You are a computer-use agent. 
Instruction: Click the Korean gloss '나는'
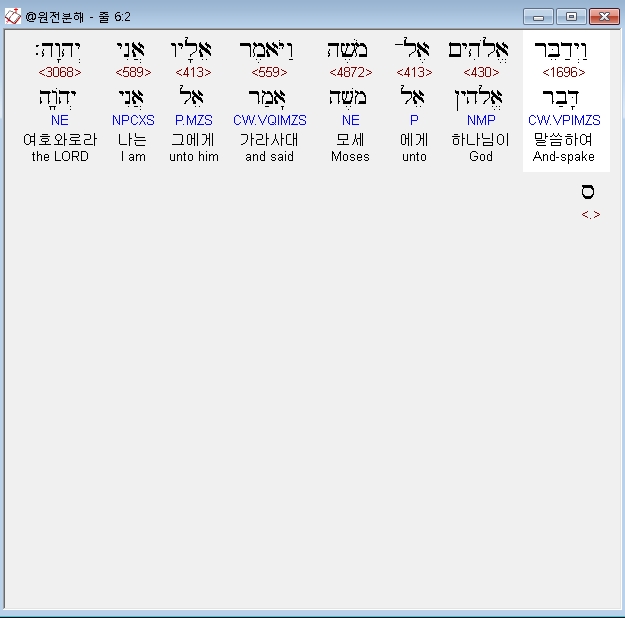pos(132,140)
